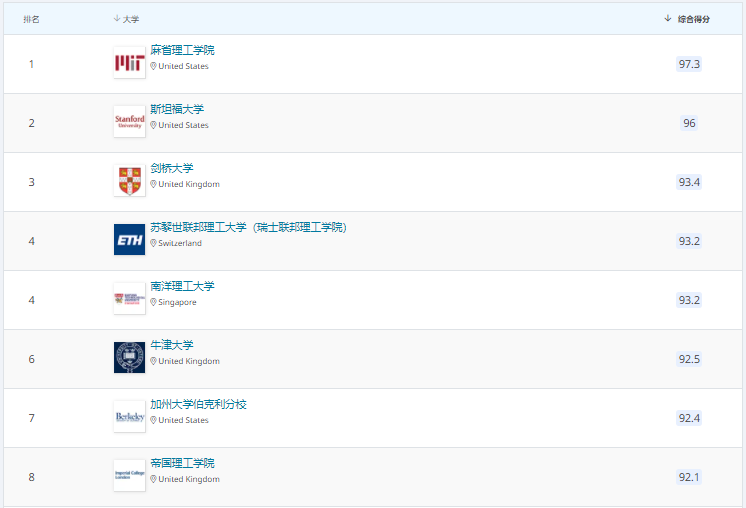Open the 南洋理工大学 university link
The image size is (746, 508).
[182, 286]
